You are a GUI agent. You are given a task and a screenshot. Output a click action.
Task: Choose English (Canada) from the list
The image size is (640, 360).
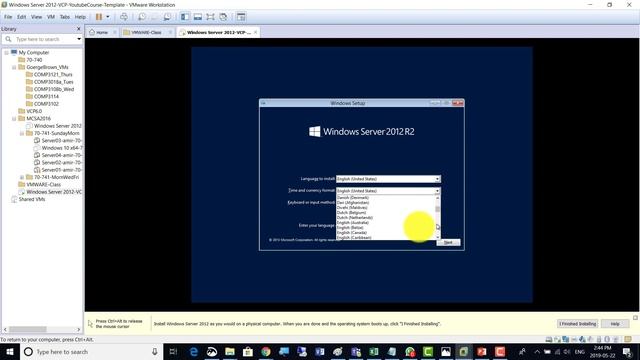352,233
